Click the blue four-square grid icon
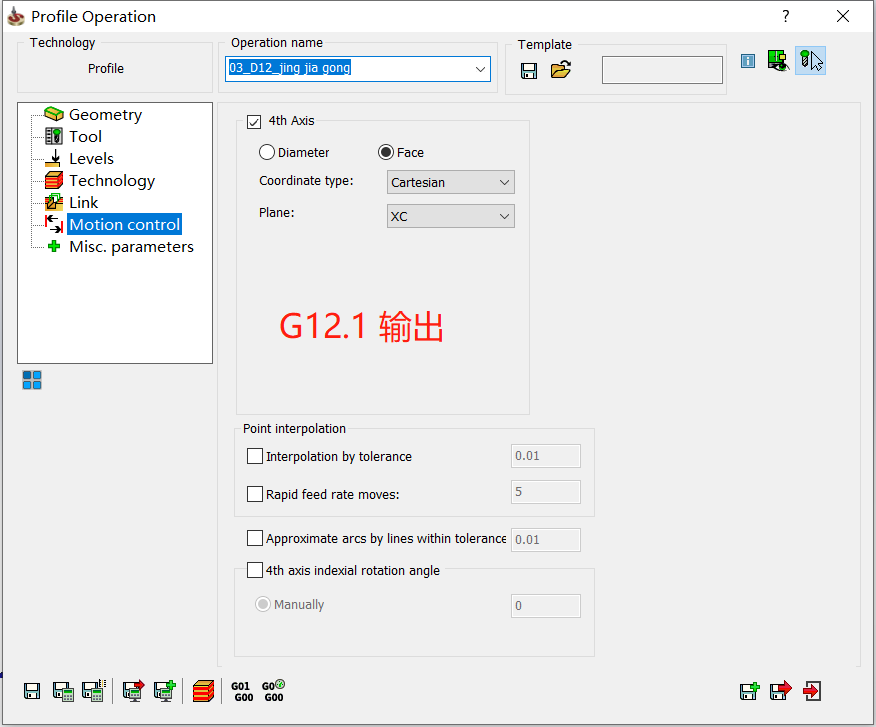Viewport: 876px width, 727px height. [32, 380]
